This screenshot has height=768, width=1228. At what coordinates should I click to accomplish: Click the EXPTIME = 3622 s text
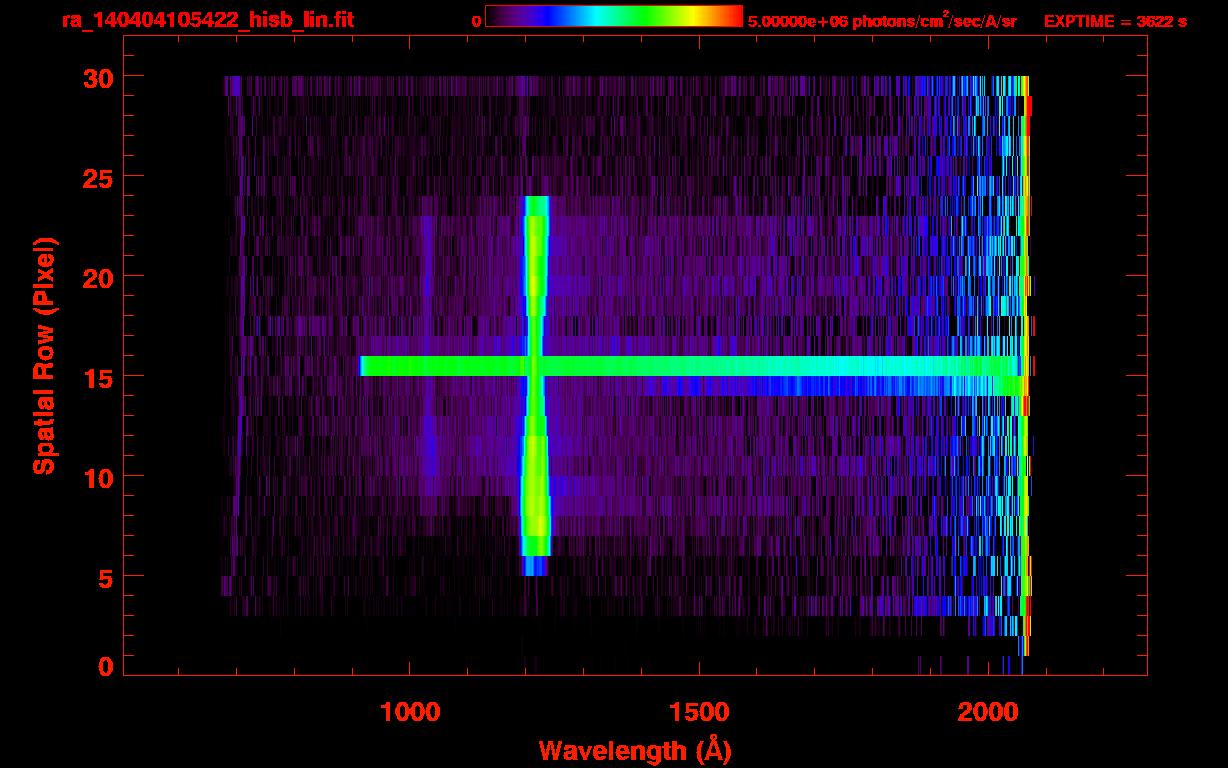(x=1115, y=21)
